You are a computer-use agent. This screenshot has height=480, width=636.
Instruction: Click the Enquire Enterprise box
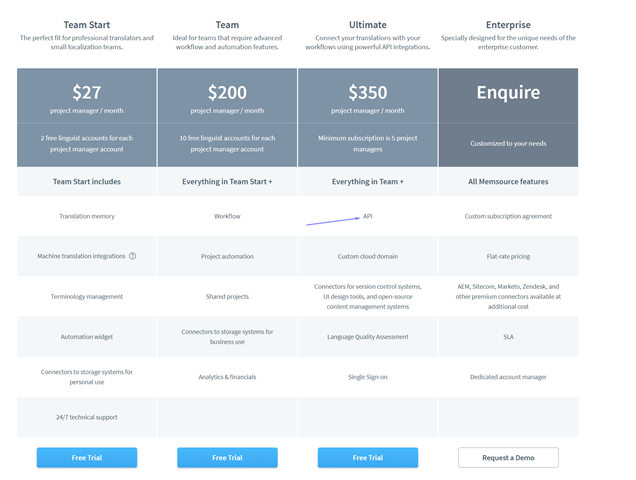point(508,93)
